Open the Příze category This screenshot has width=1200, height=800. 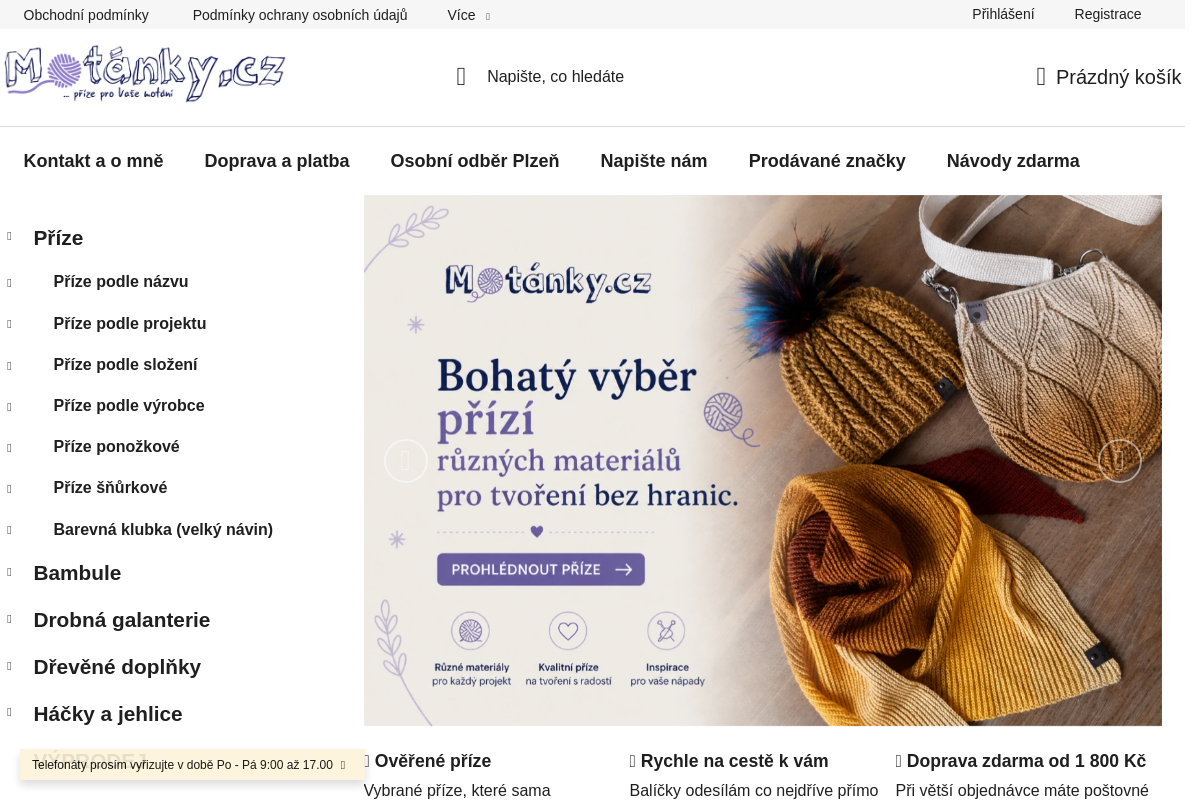coord(58,238)
